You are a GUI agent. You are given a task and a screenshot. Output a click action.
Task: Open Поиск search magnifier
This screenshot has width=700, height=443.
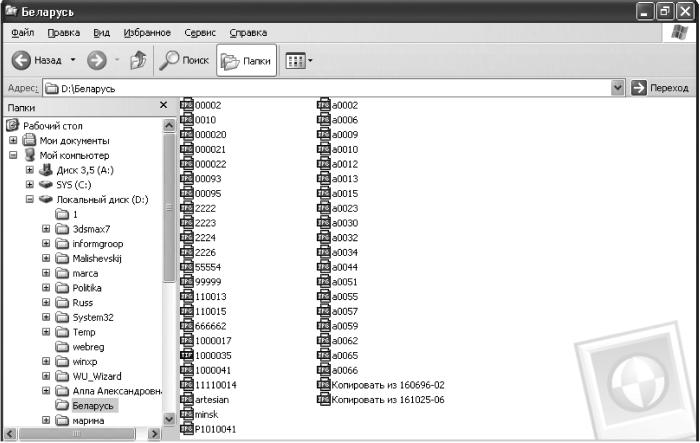pos(169,60)
